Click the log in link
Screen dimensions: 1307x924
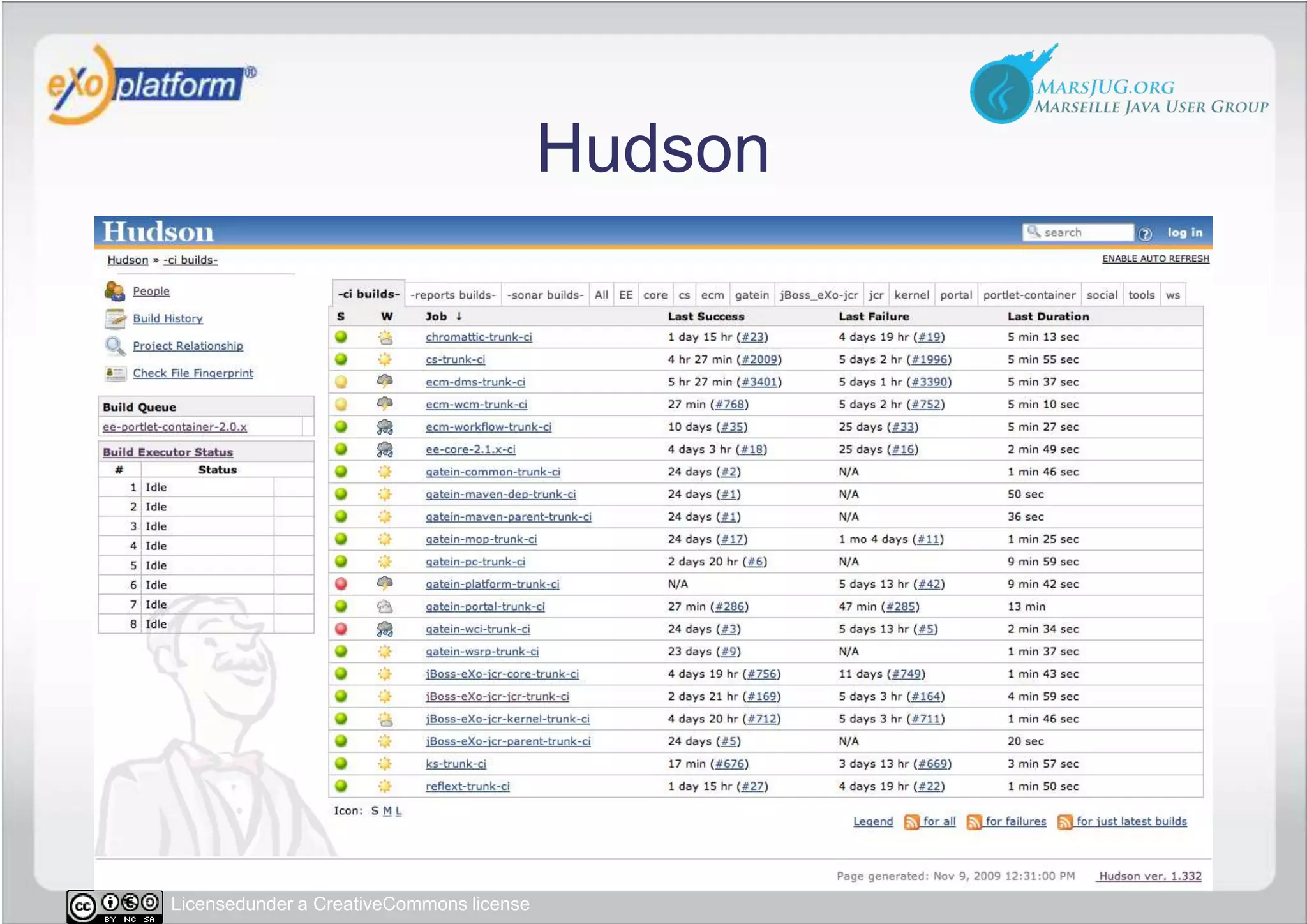point(1185,233)
